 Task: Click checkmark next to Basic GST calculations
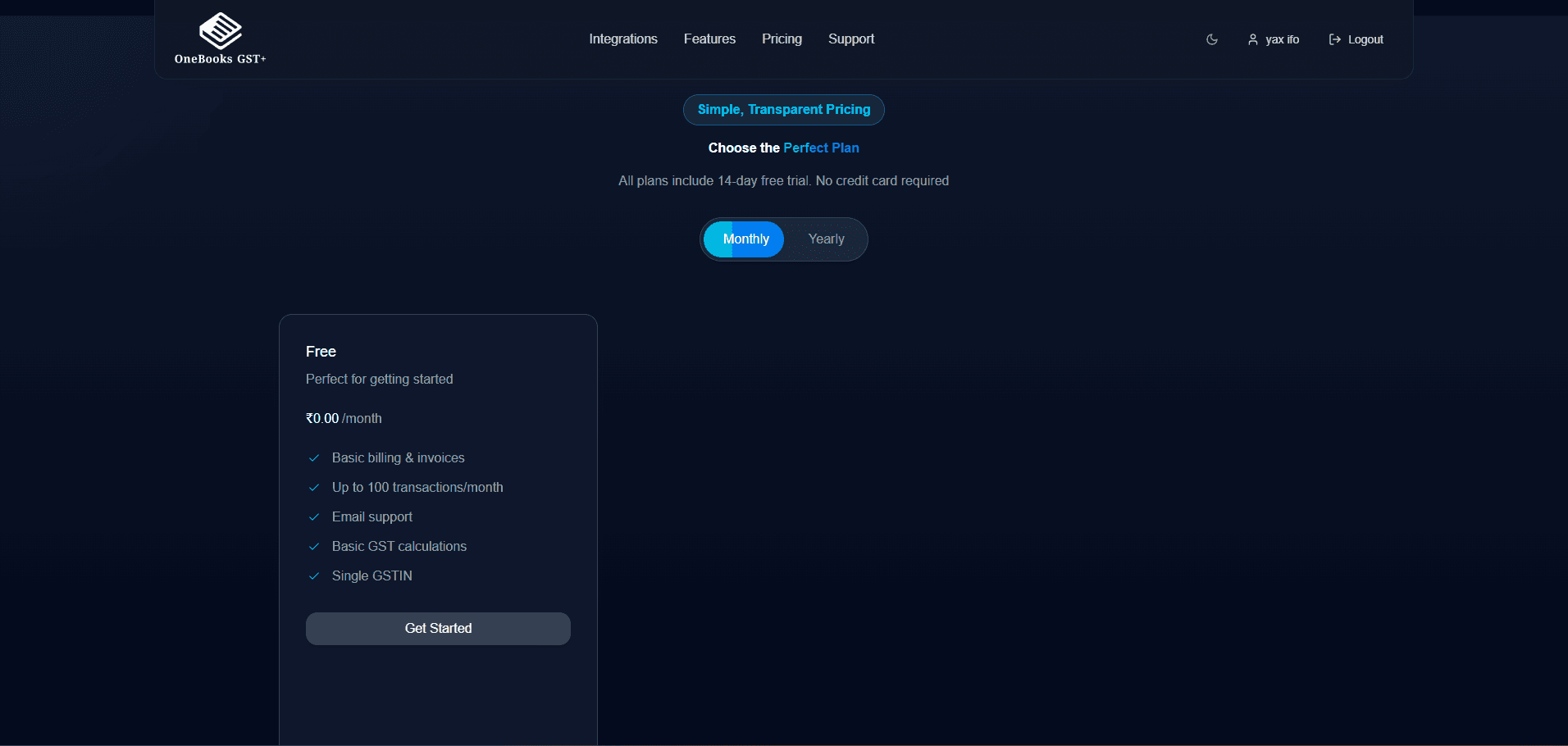[x=313, y=547]
